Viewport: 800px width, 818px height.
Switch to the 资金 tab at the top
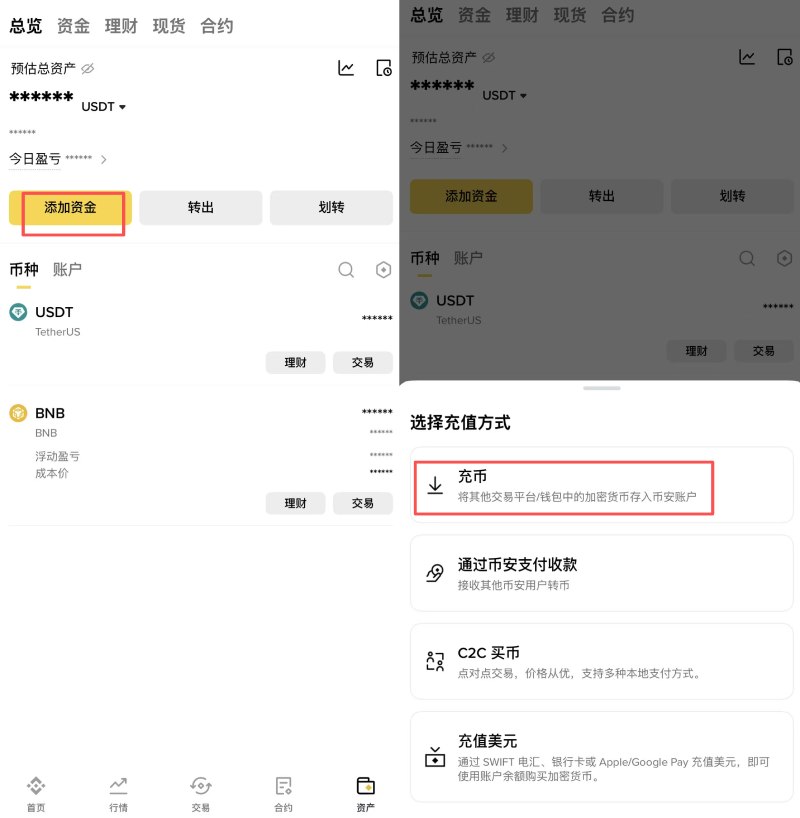(73, 26)
